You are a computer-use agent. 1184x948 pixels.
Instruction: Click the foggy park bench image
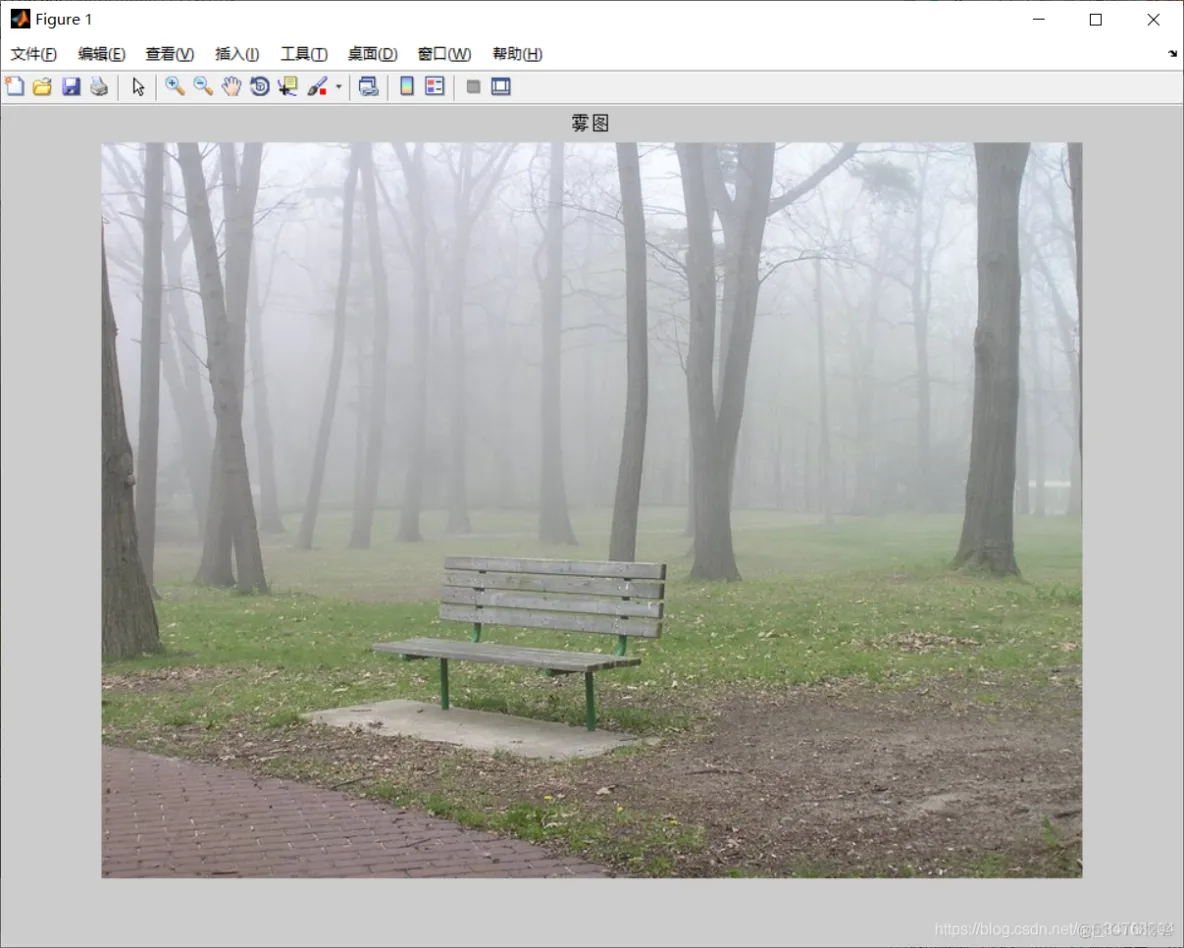pos(592,510)
